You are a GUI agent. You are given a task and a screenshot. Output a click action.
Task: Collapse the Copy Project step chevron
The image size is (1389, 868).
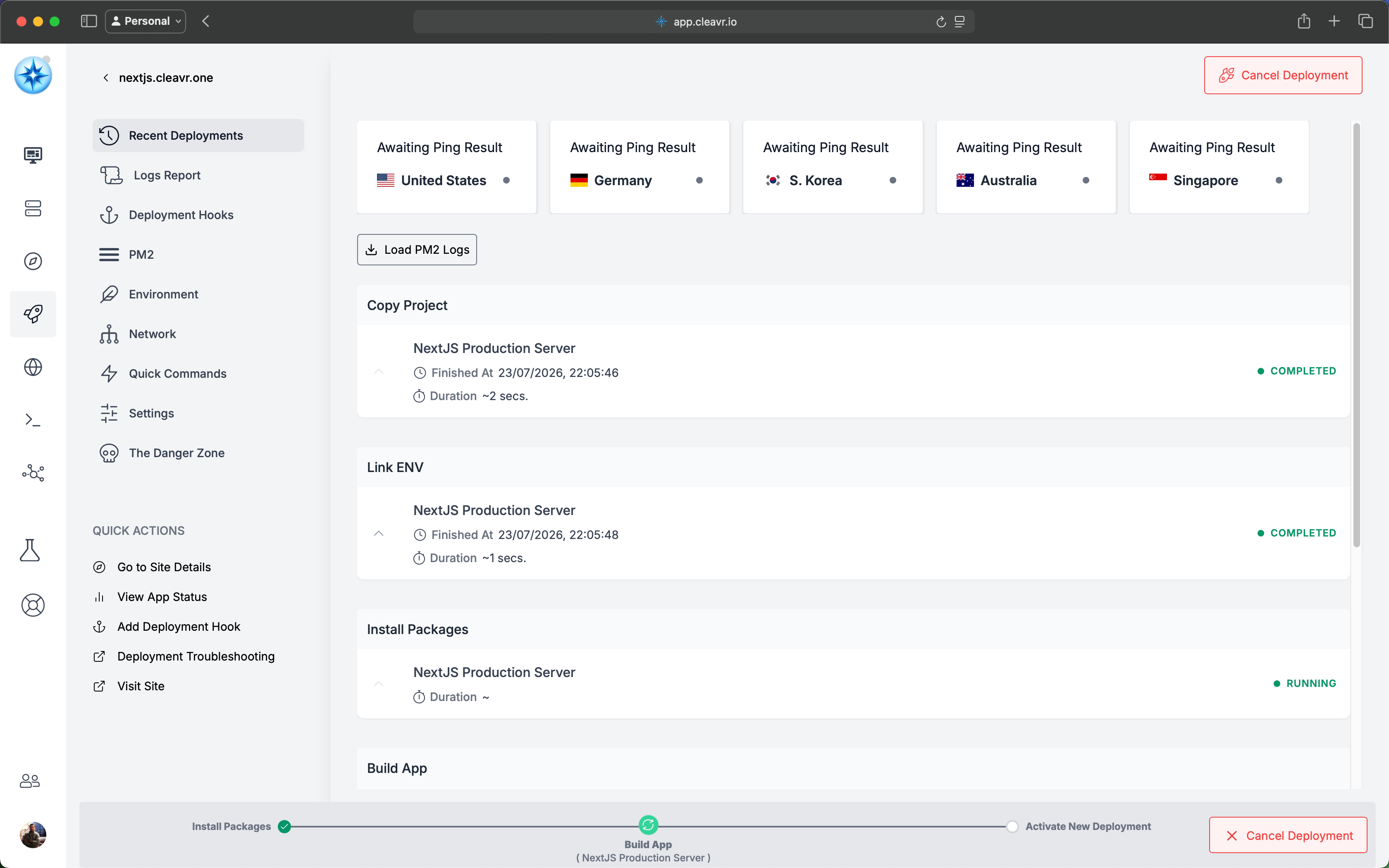(x=379, y=372)
